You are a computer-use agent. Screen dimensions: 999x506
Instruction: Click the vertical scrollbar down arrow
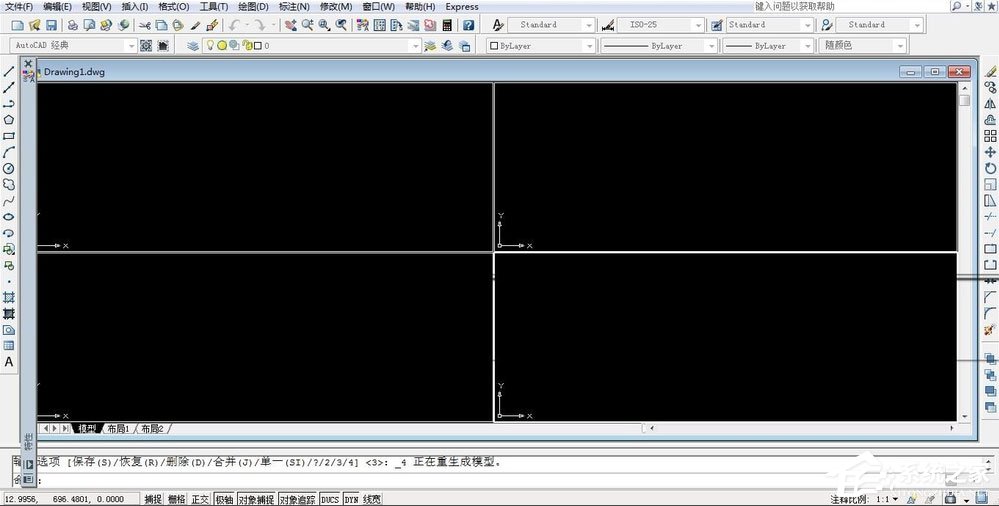pos(965,416)
